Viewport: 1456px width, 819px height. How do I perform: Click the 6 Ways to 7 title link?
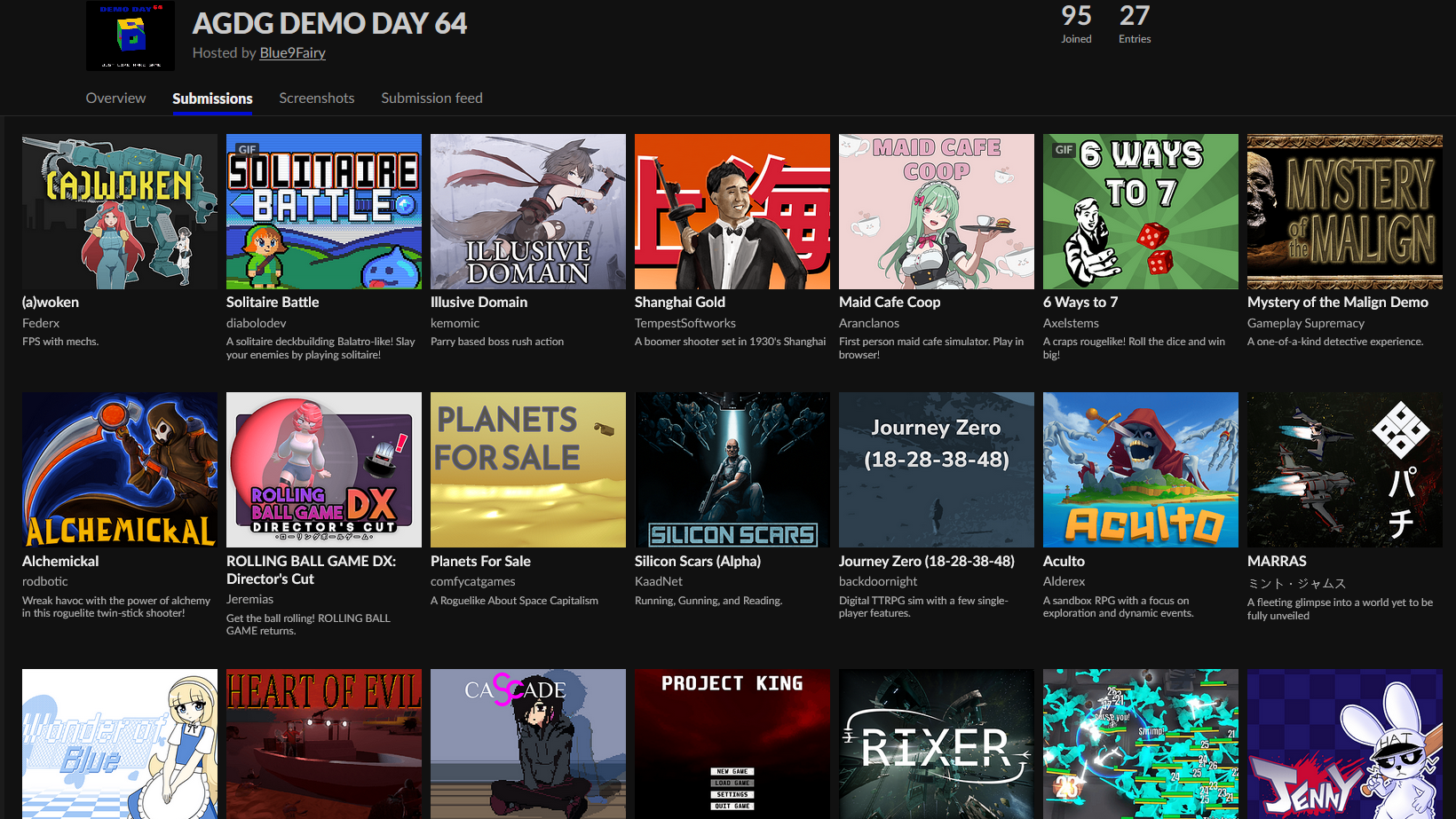(1080, 303)
